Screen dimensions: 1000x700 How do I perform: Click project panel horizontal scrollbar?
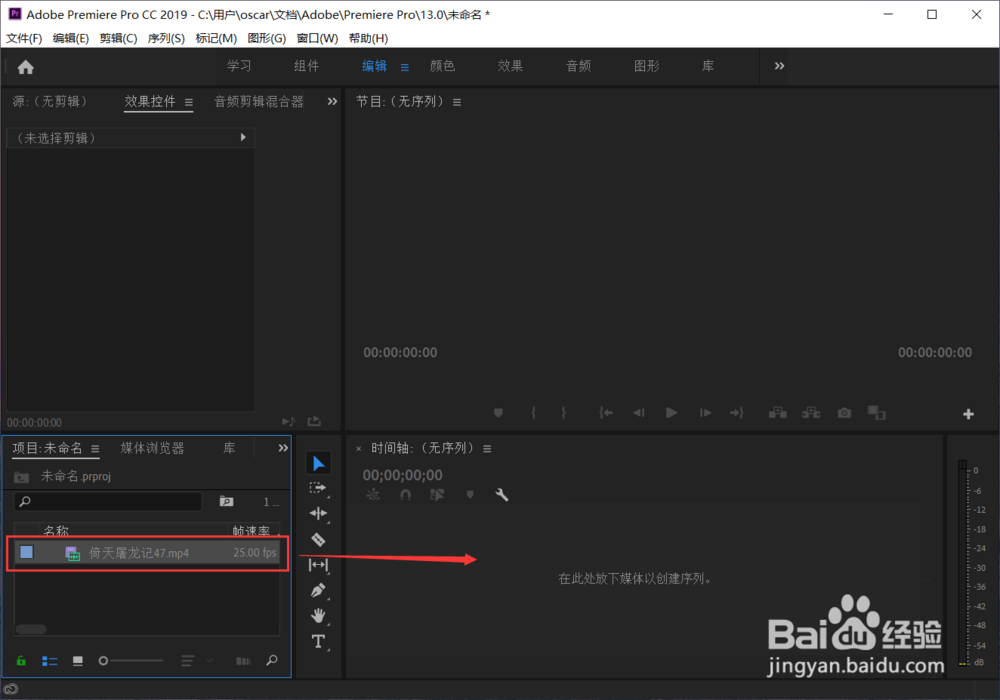31,629
